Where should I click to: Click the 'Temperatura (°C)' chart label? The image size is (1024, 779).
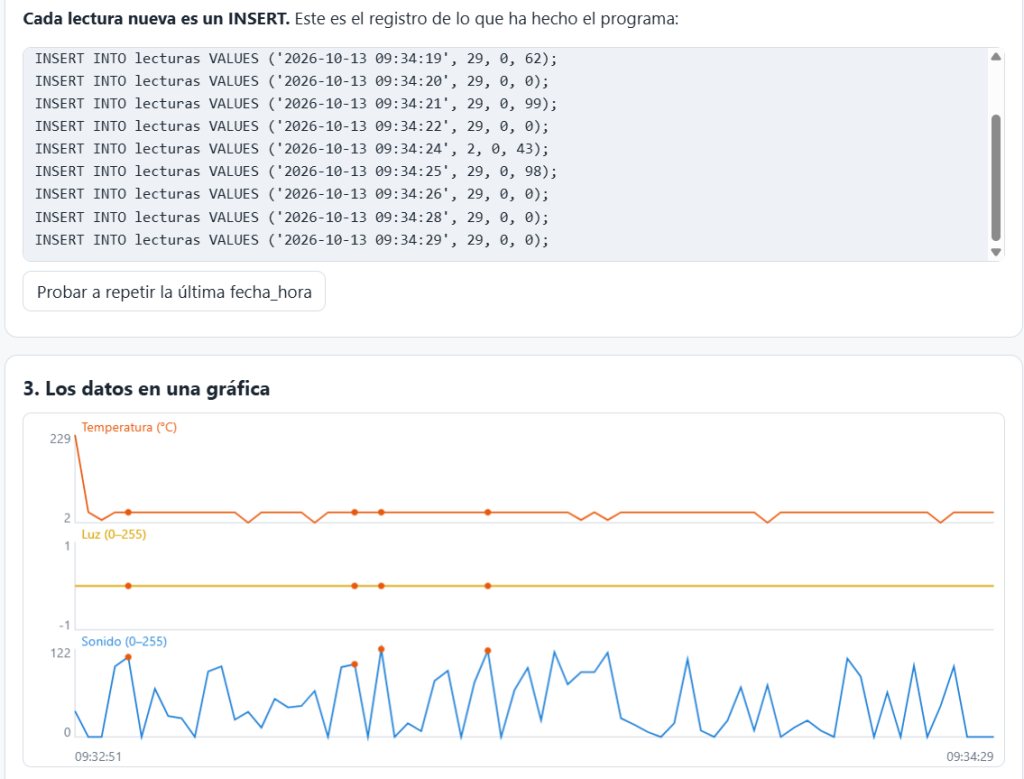coord(129,427)
